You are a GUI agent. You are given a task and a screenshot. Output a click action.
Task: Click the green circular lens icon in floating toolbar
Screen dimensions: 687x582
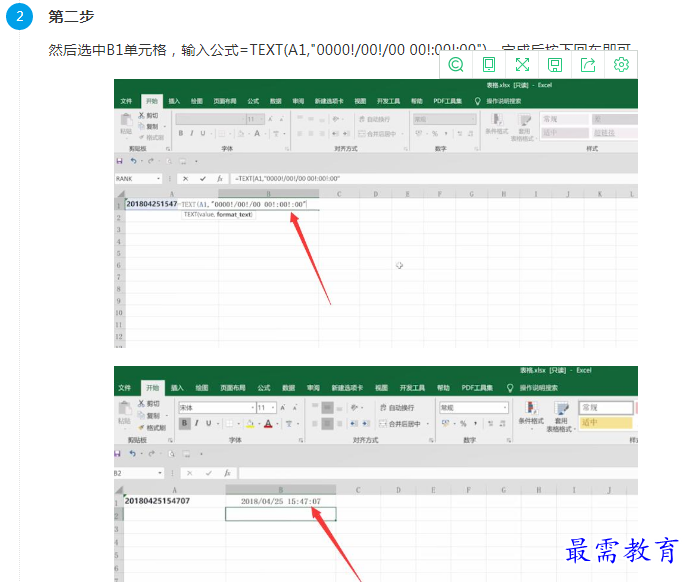click(456, 65)
